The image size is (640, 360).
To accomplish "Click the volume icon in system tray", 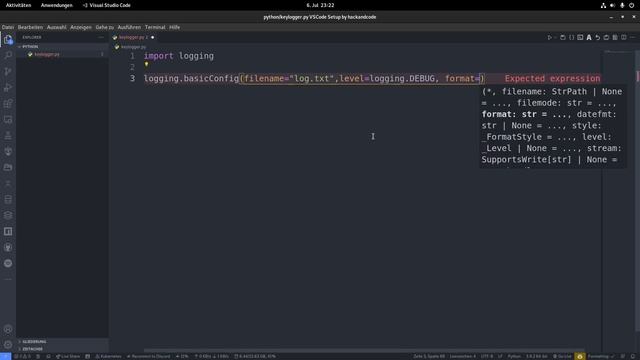I will pos(612,5).
